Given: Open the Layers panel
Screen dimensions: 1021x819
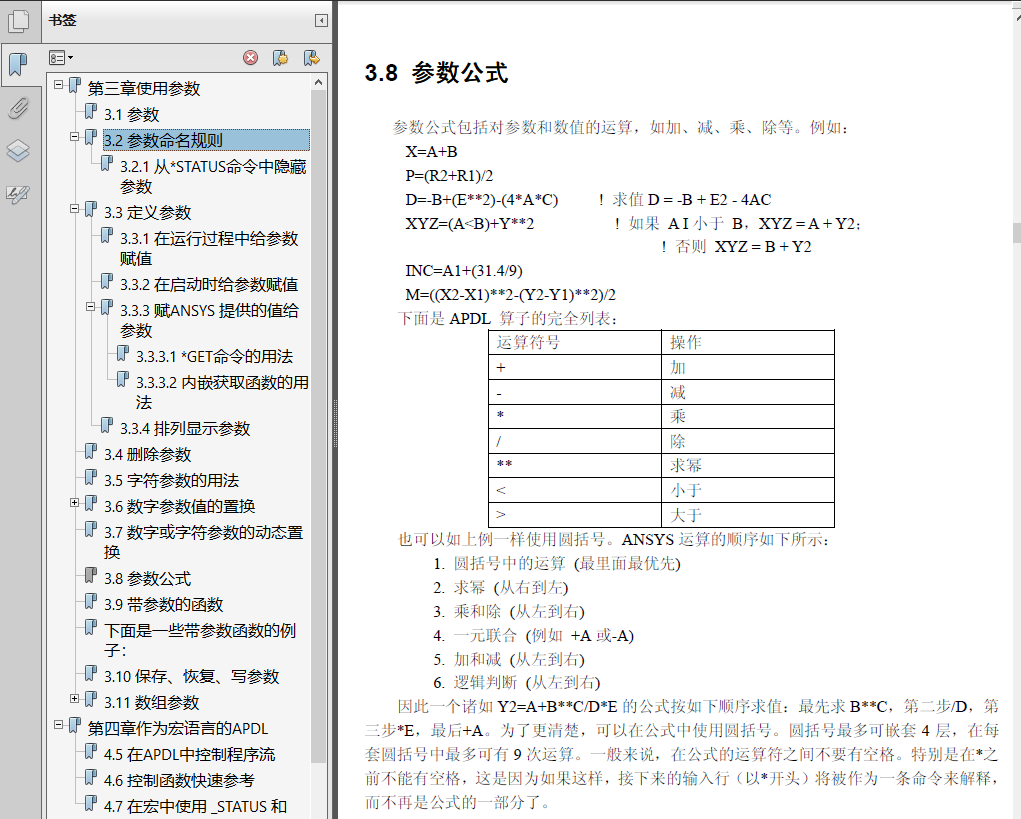Looking at the screenshot, I should [x=17, y=151].
